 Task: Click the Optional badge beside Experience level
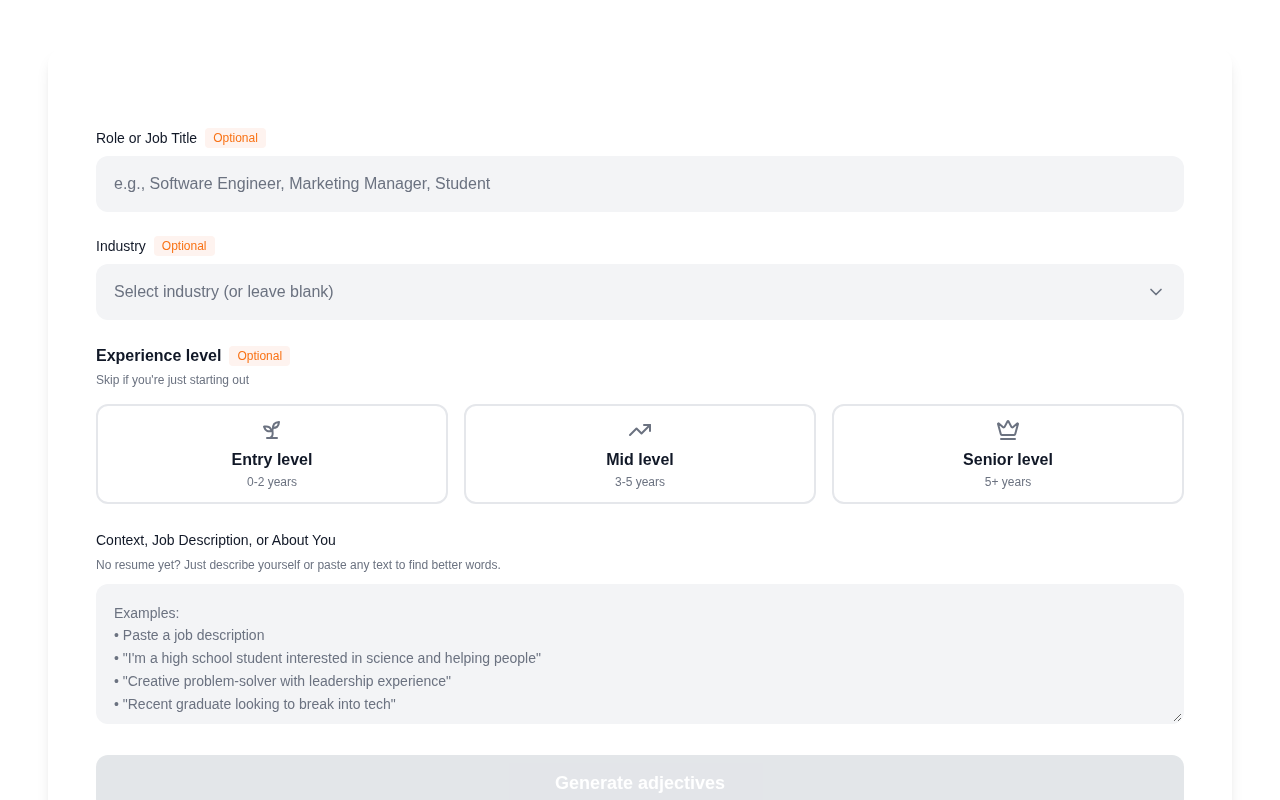click(259, 356)
